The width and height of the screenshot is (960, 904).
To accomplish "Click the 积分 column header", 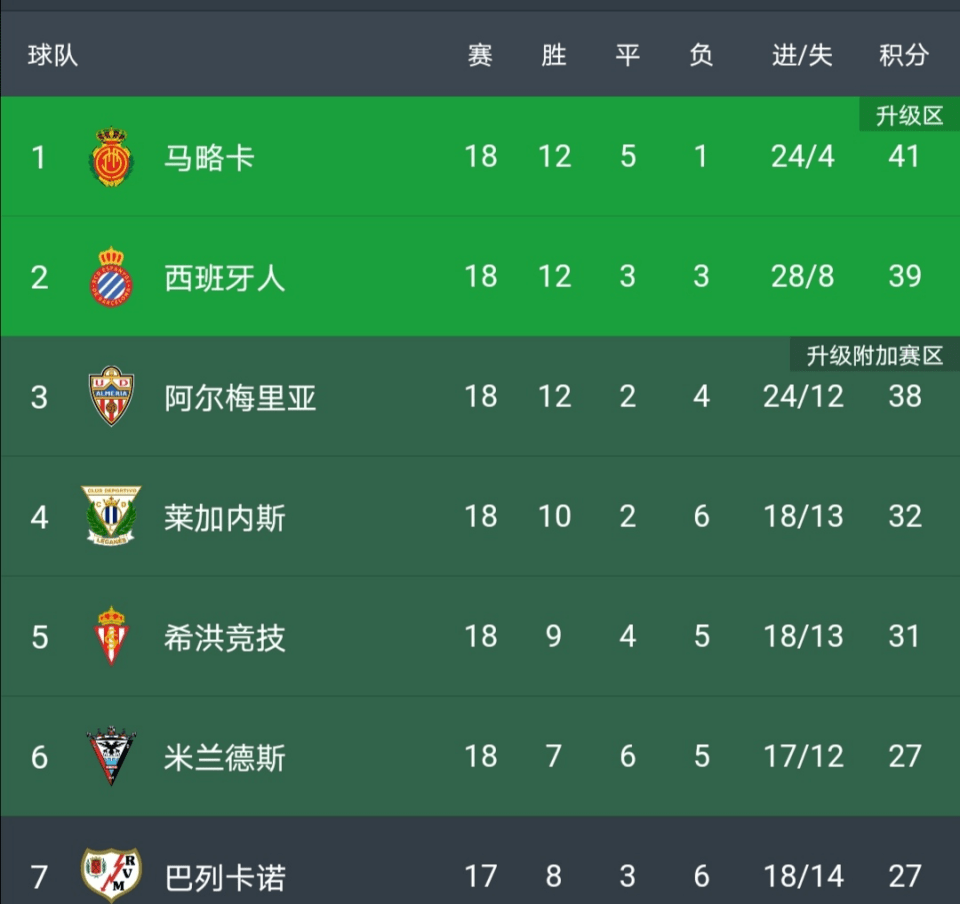I will pos(903,55).
